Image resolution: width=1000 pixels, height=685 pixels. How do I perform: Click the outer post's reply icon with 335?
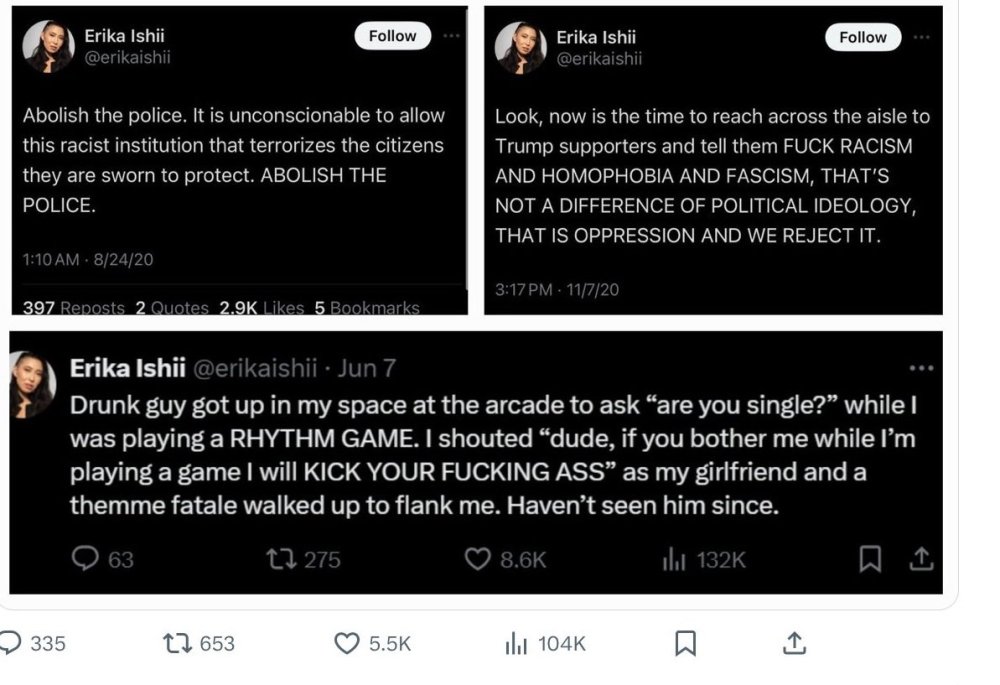coord(10,644)
